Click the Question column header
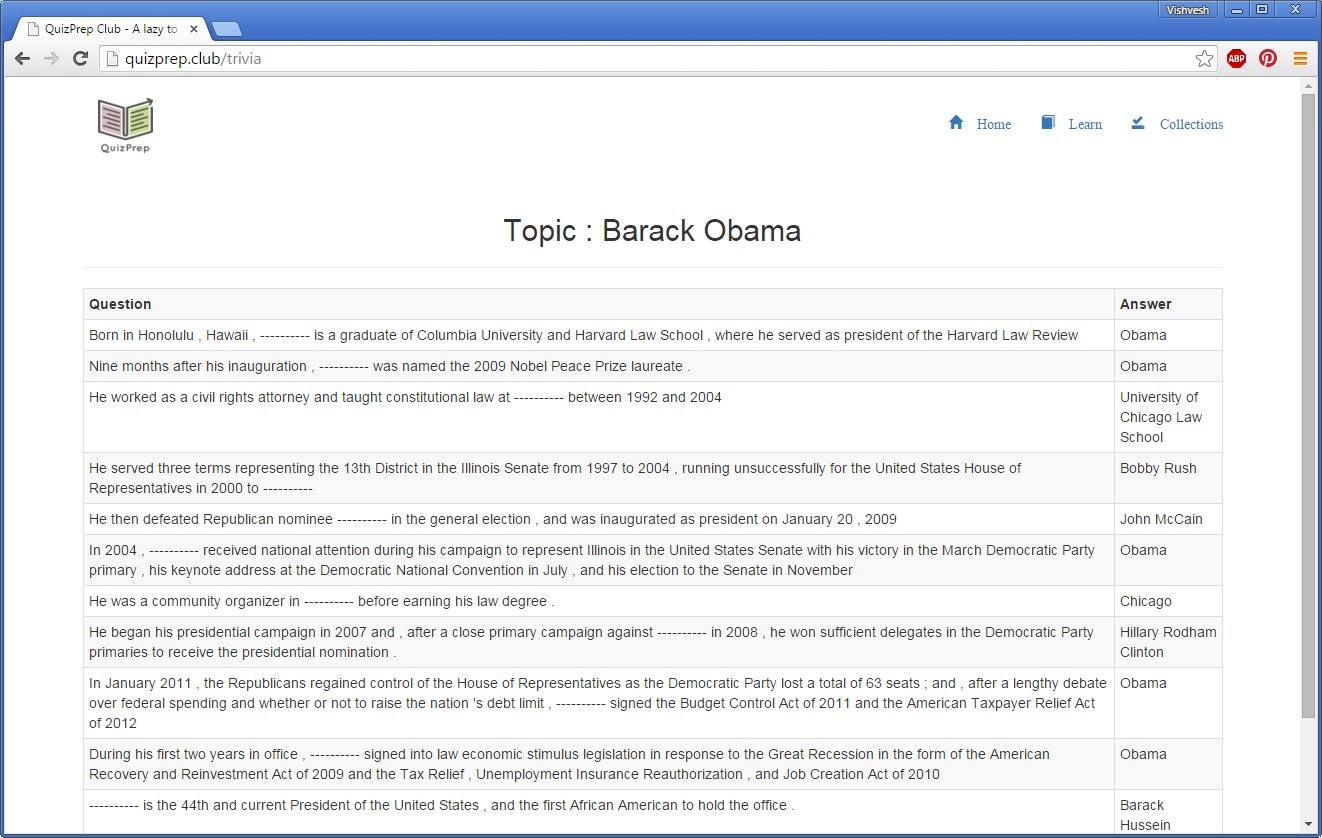 [598, 304]
